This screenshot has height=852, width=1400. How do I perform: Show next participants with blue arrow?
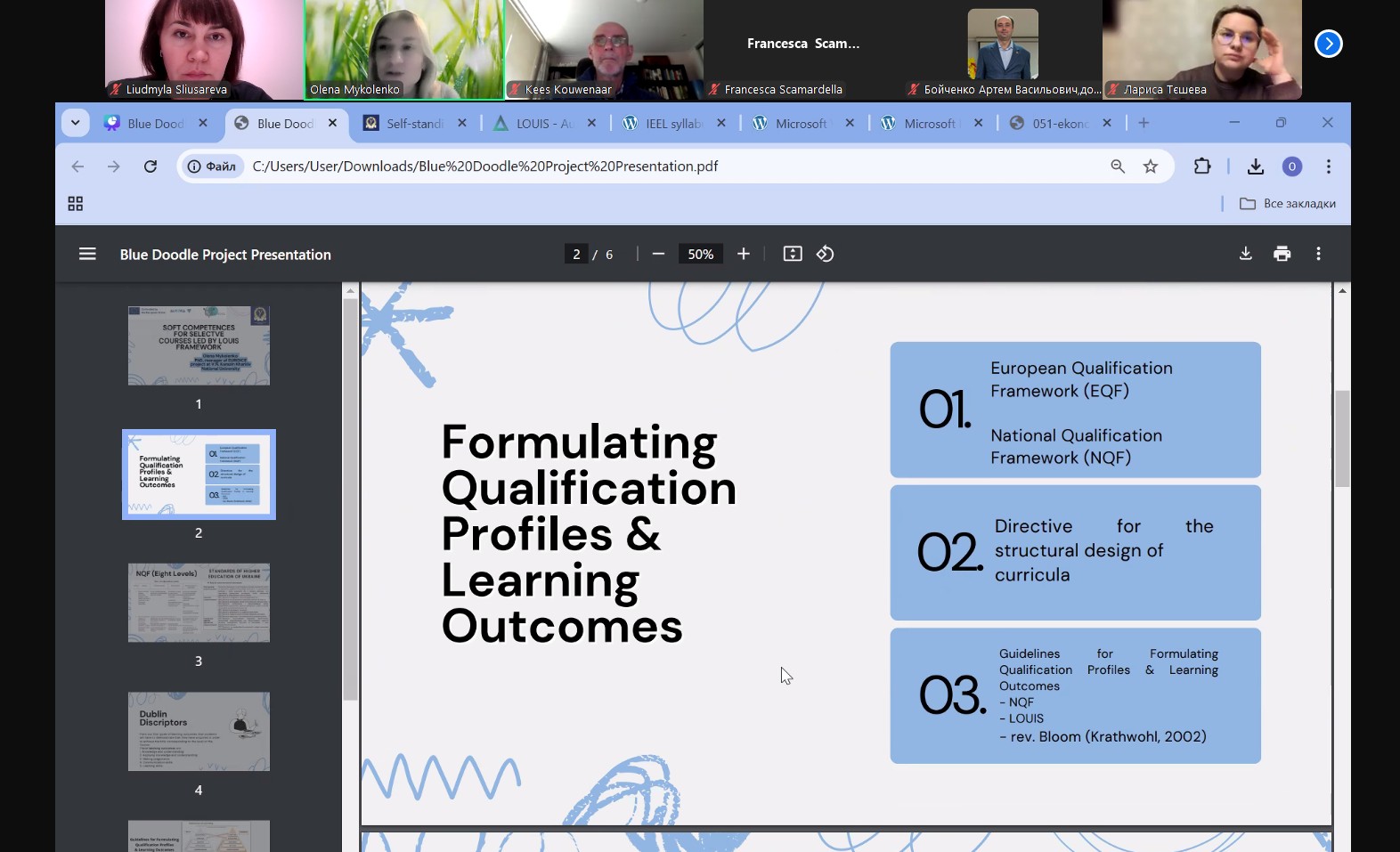(1329, 44)
